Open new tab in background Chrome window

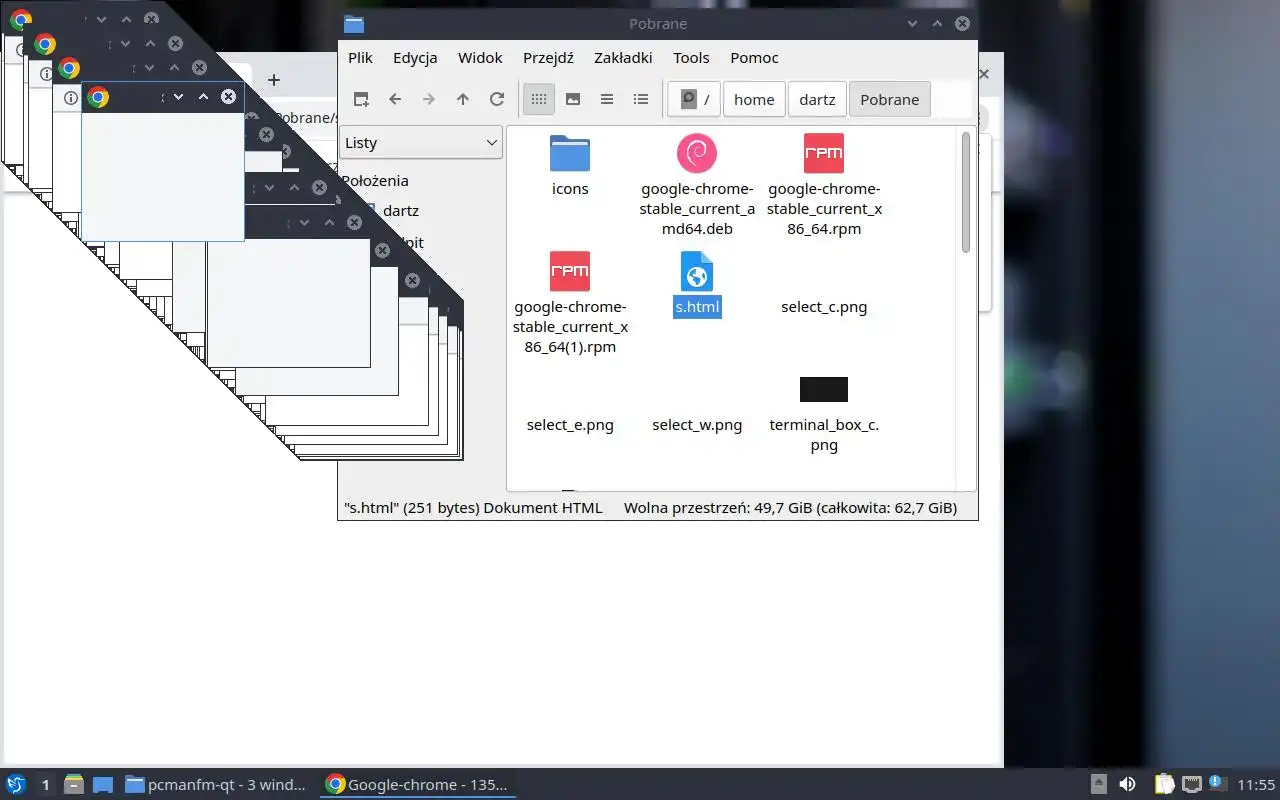tap(273, 80)
